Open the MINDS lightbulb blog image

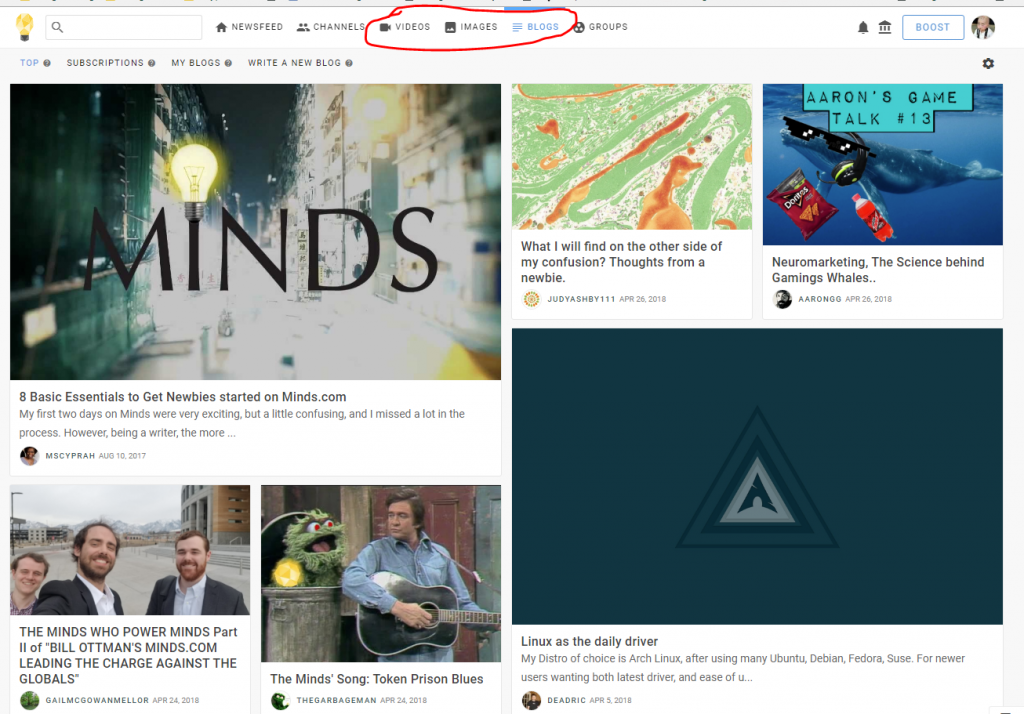pyautogui.click(x=255, y=232)
